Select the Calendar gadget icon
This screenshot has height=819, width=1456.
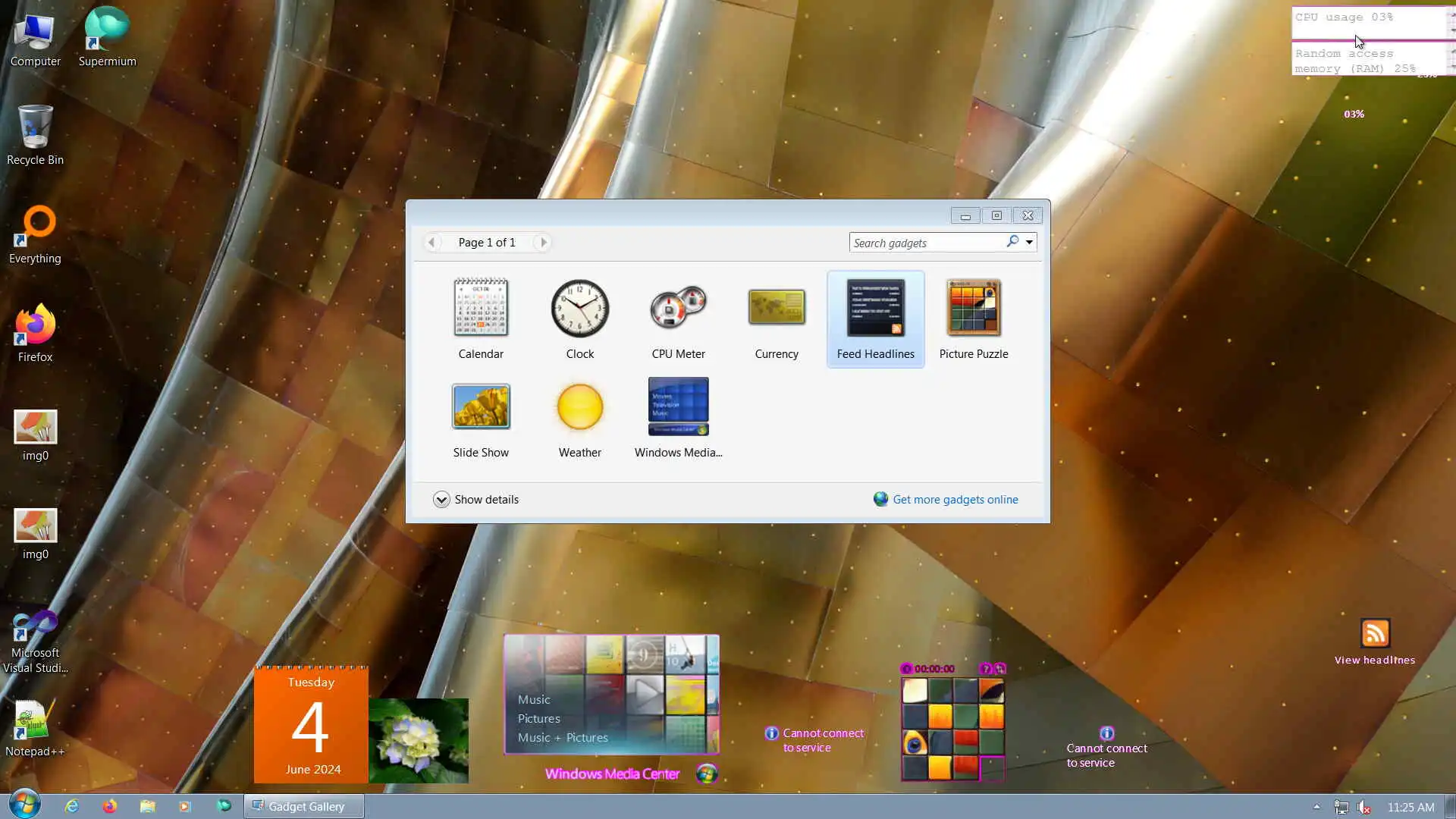pyautogui.click(x=481, y=308)
